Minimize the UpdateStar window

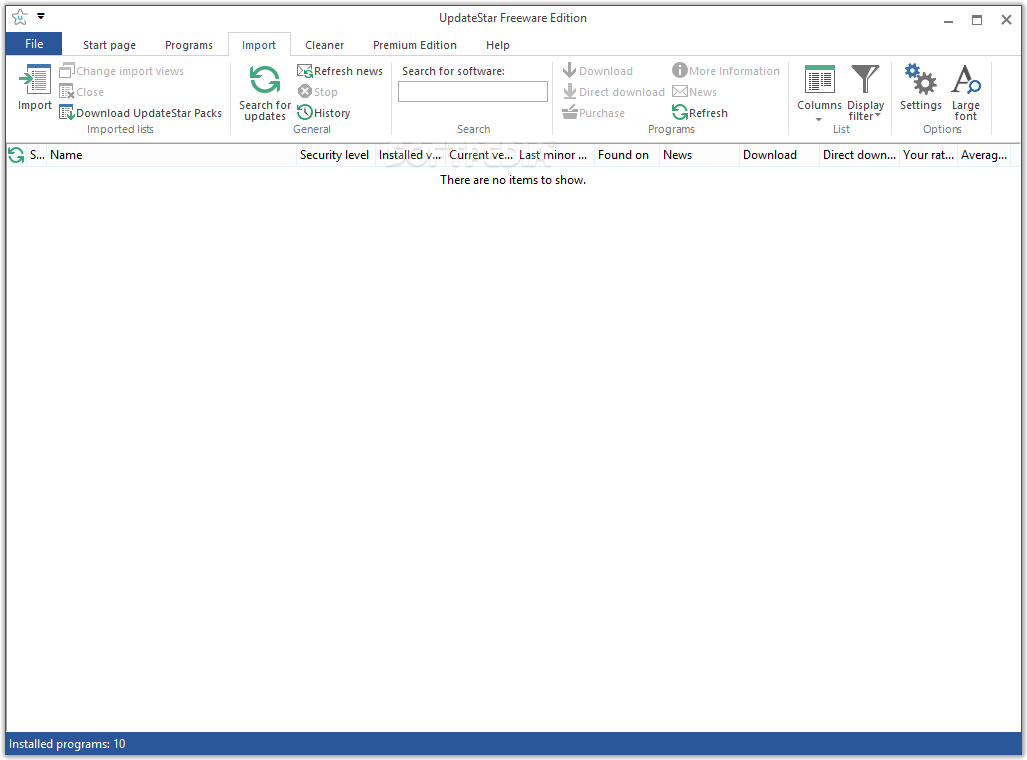tap(948, 20)
